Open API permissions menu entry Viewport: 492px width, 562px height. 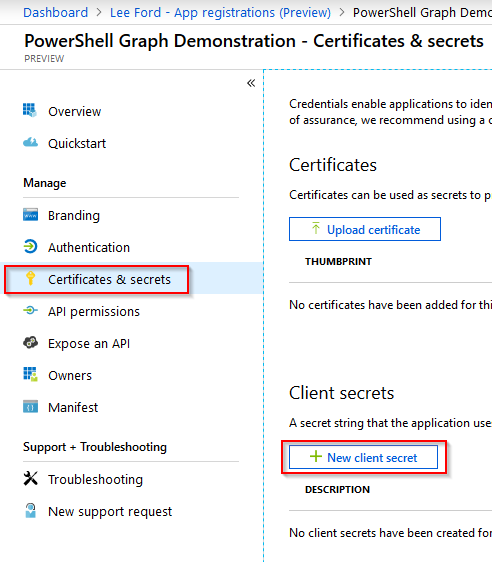pos(94,311)
